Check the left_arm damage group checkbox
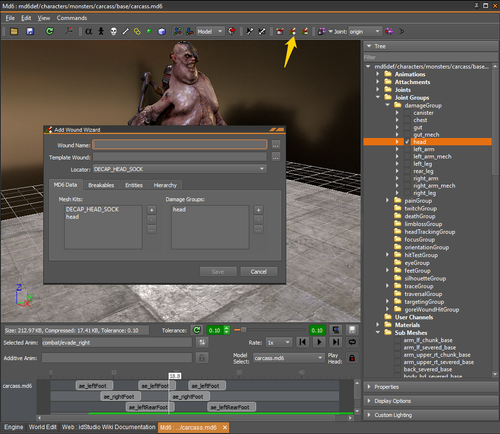This screenshot has height=434, width=500. click(x=407, y=149)
